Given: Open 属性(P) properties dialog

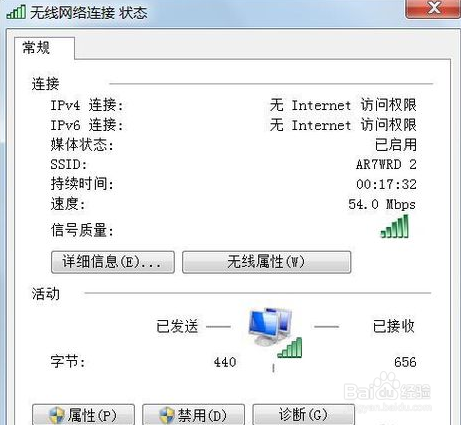Looking at the screenshot, I should click(83, 415).
